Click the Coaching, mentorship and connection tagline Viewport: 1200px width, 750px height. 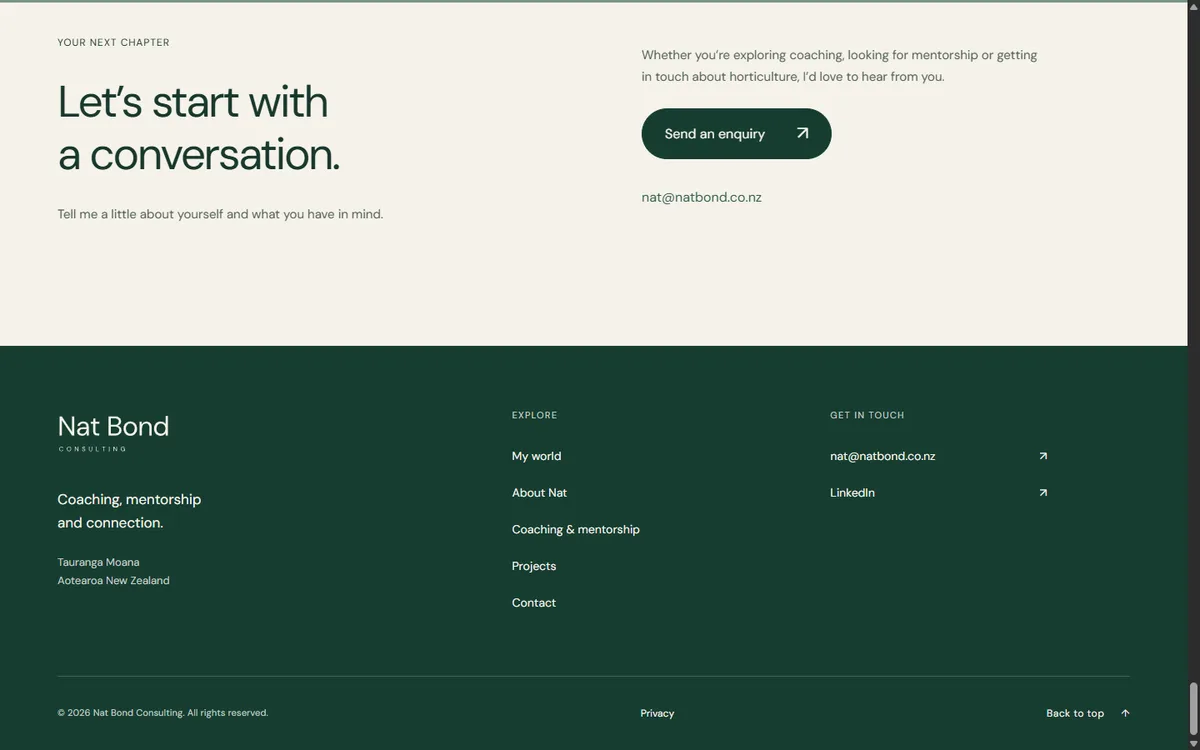129,511
